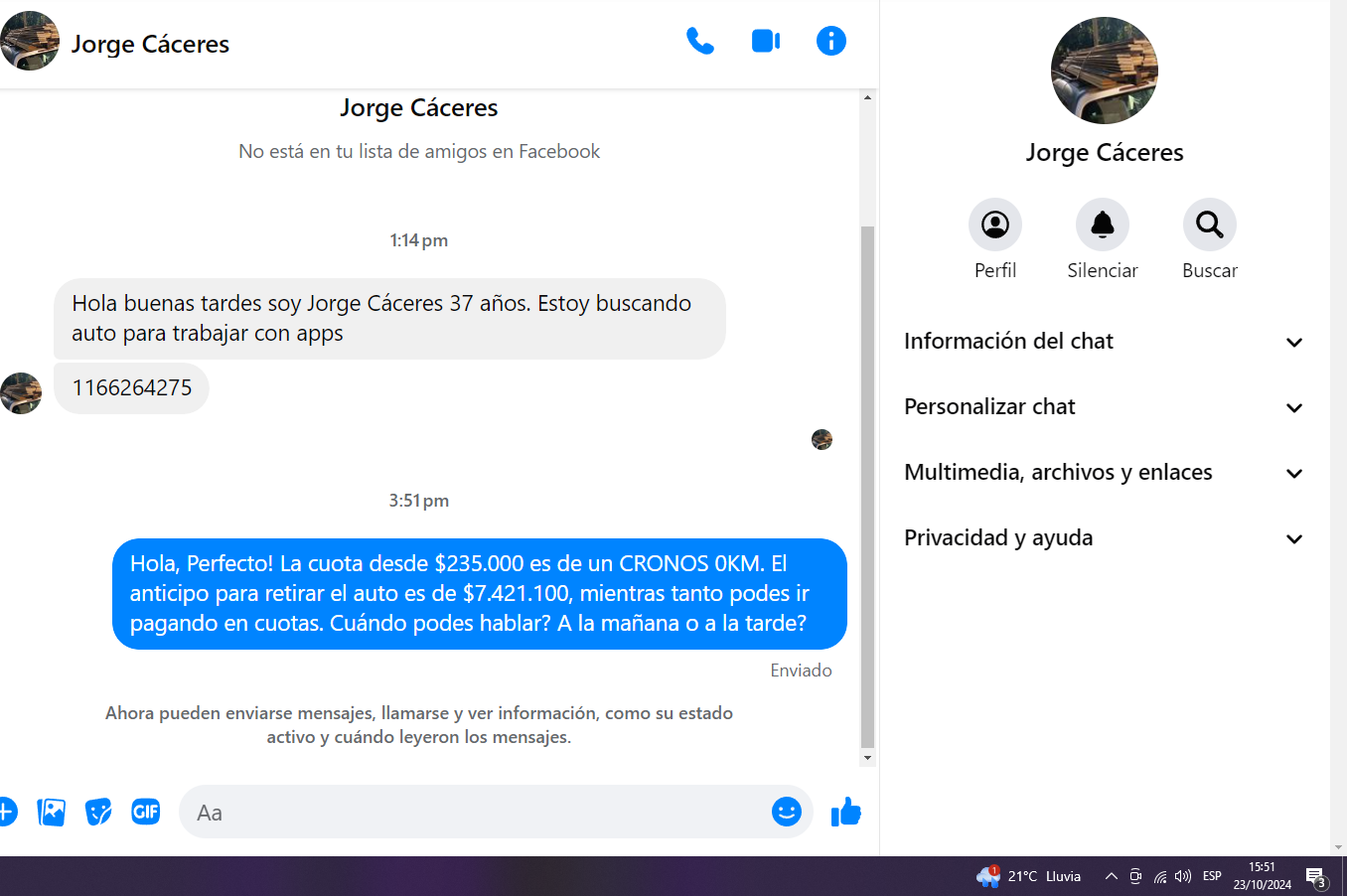Click the sender avatar beside message 1166264275
This screenshot has height=896, width=1347.
tap(20, 393)
